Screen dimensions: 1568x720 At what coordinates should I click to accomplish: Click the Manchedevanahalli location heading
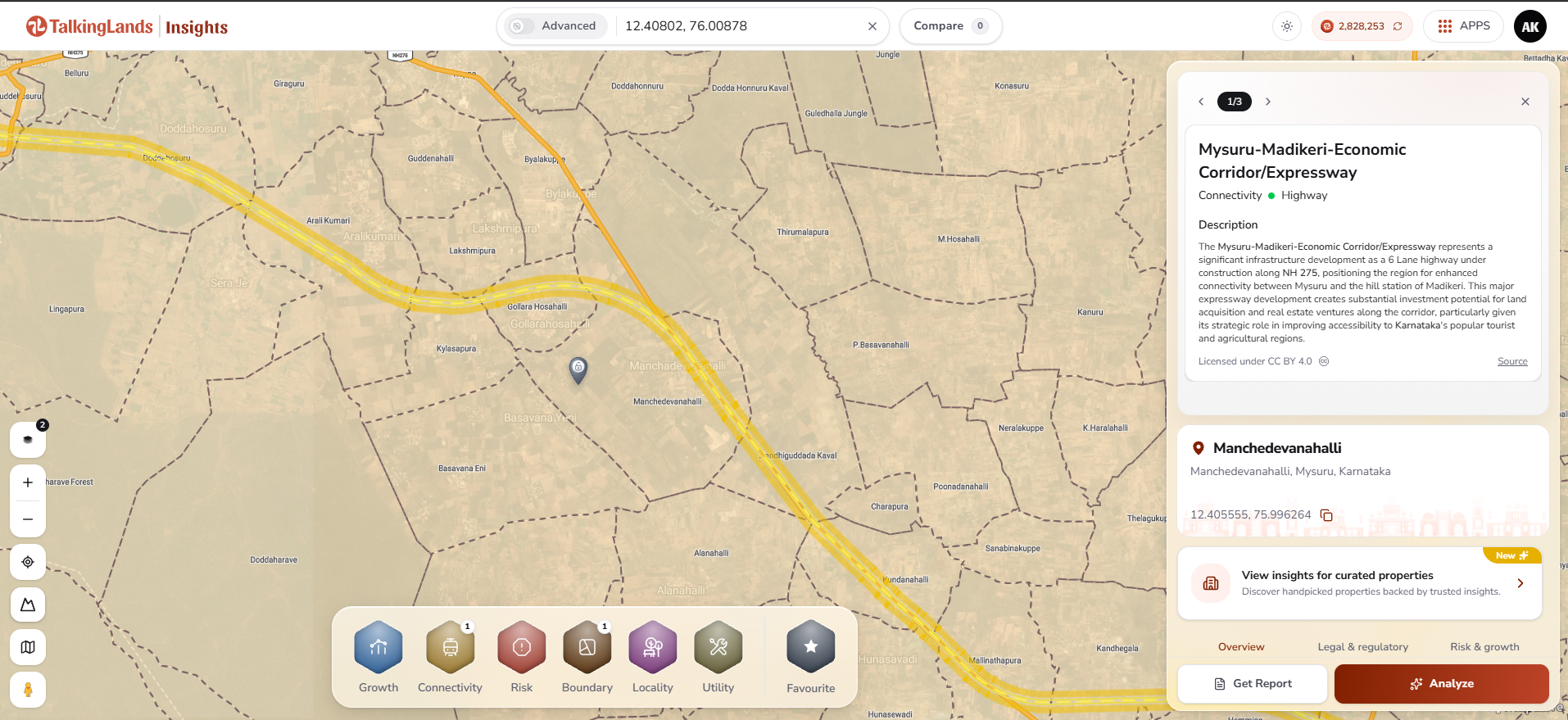[x=1277, y=448]
